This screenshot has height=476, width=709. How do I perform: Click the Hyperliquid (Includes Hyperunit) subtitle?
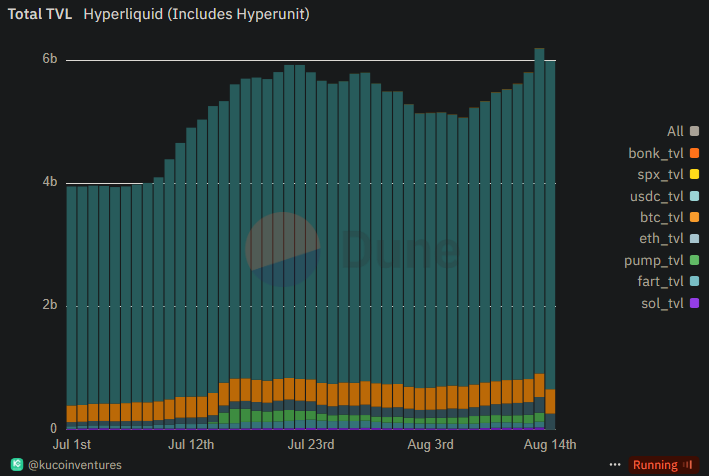(197, 14)
